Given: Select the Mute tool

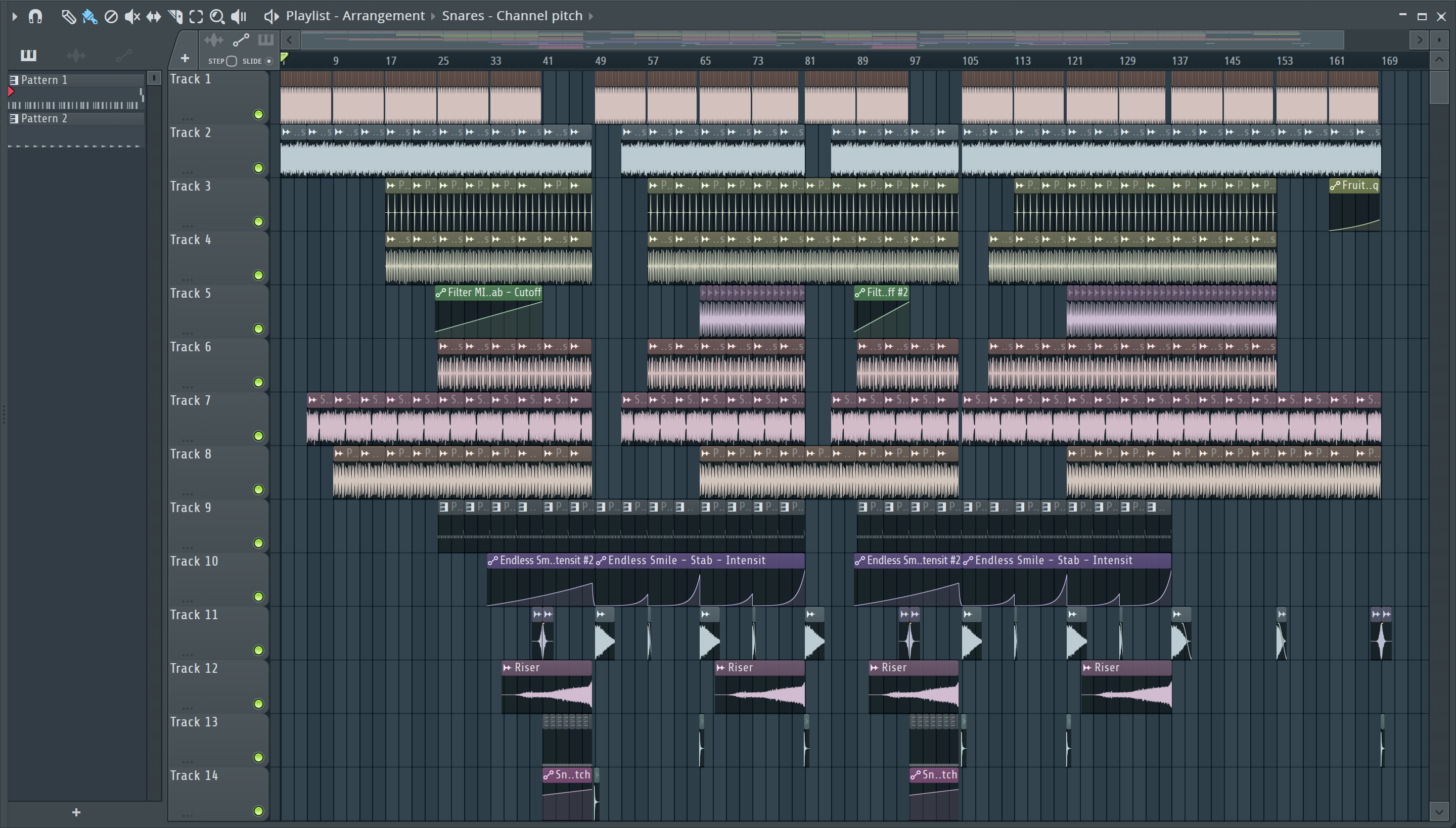Looking at the screenshot, I should click(x=132, y=17).
